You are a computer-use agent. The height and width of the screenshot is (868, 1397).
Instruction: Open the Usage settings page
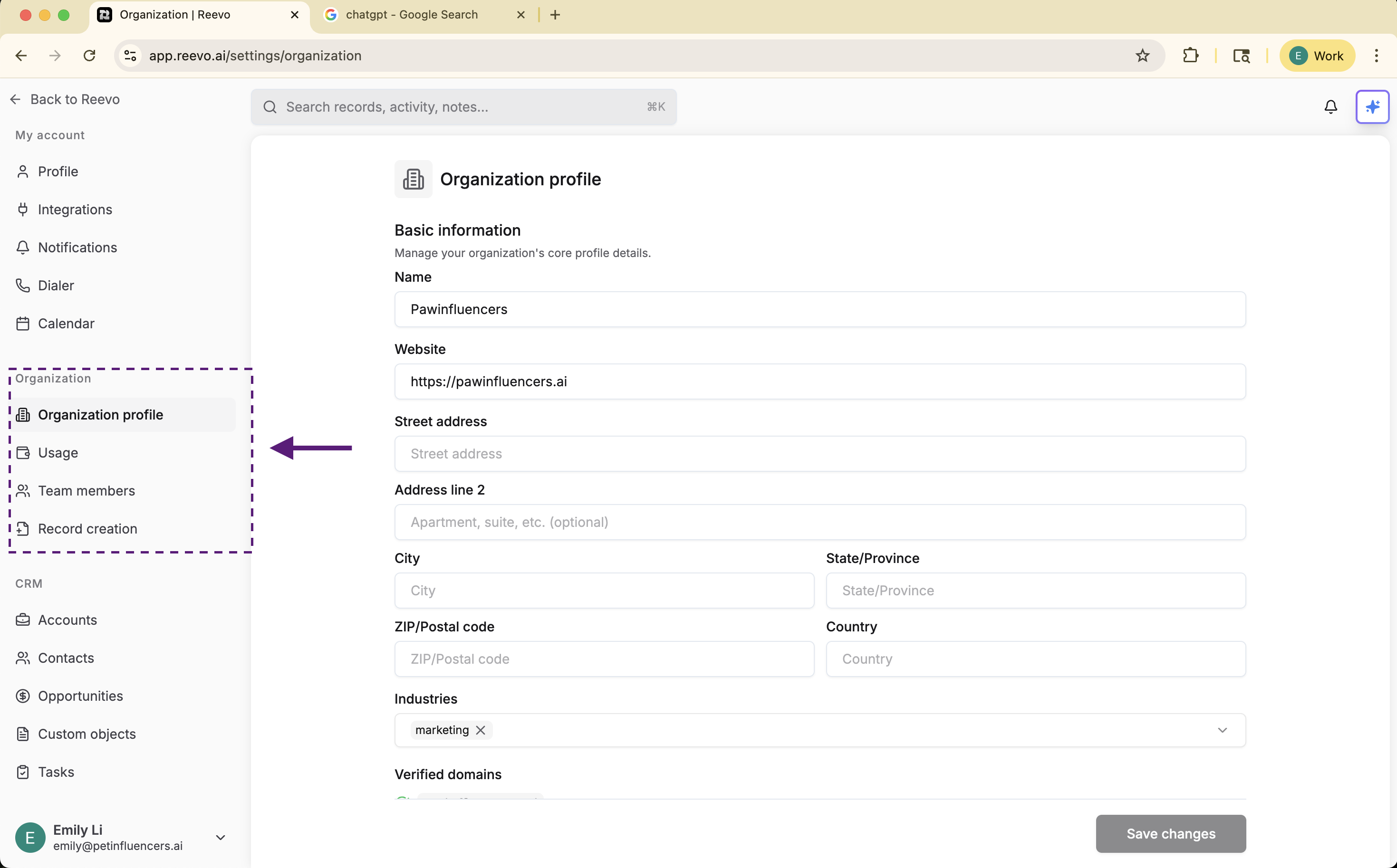pos(58,453)
